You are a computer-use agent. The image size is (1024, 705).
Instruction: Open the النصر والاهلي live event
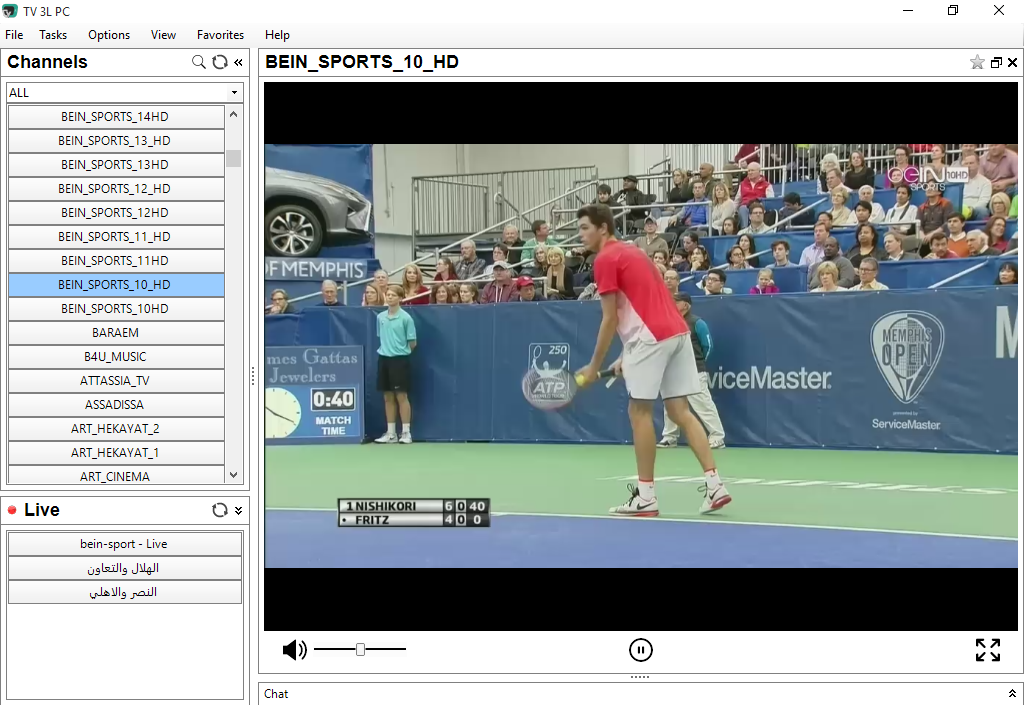coord(124,592)
